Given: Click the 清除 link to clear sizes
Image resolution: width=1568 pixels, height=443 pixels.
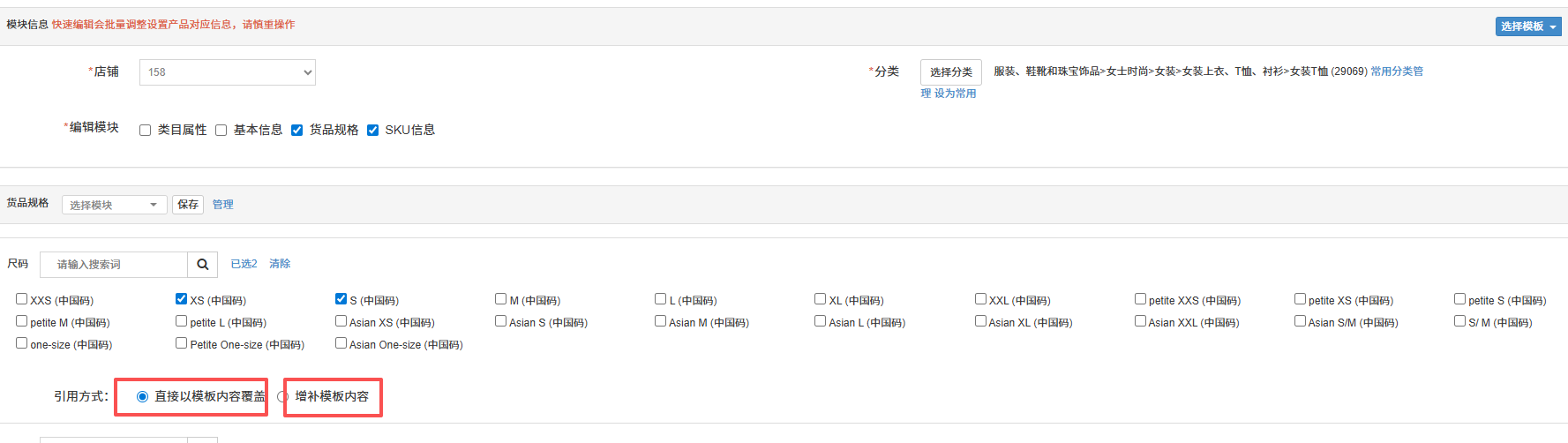Looking at the screenshot, I should (x=280, y=264).
